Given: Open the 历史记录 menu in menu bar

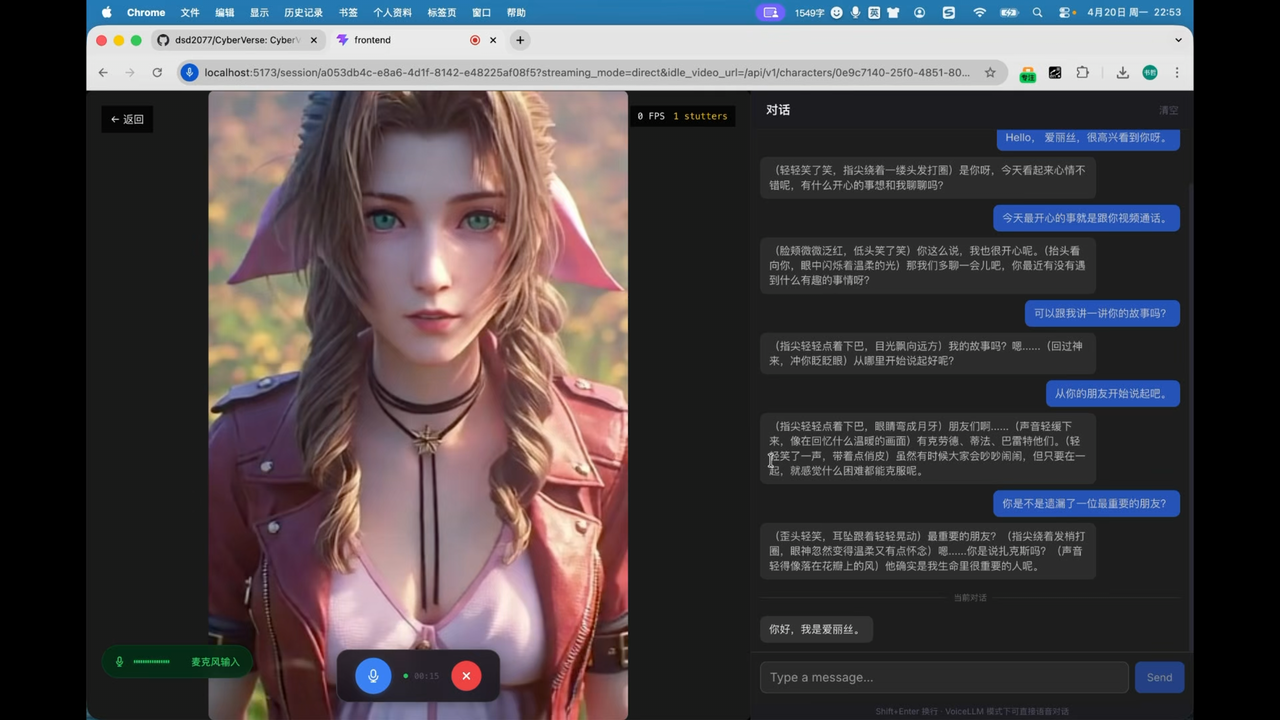Looking at the screenshot, I should (303, 12).
